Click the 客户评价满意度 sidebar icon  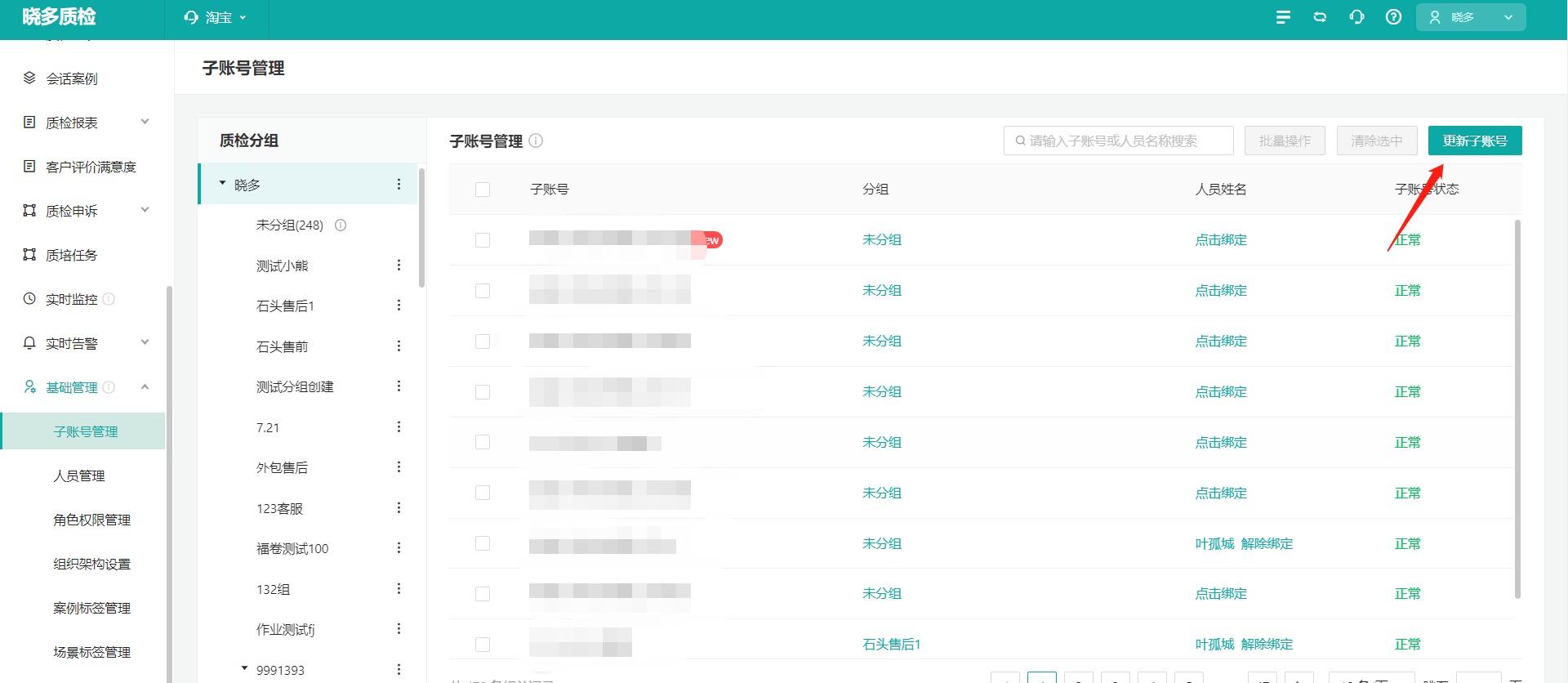click(29, 166)
